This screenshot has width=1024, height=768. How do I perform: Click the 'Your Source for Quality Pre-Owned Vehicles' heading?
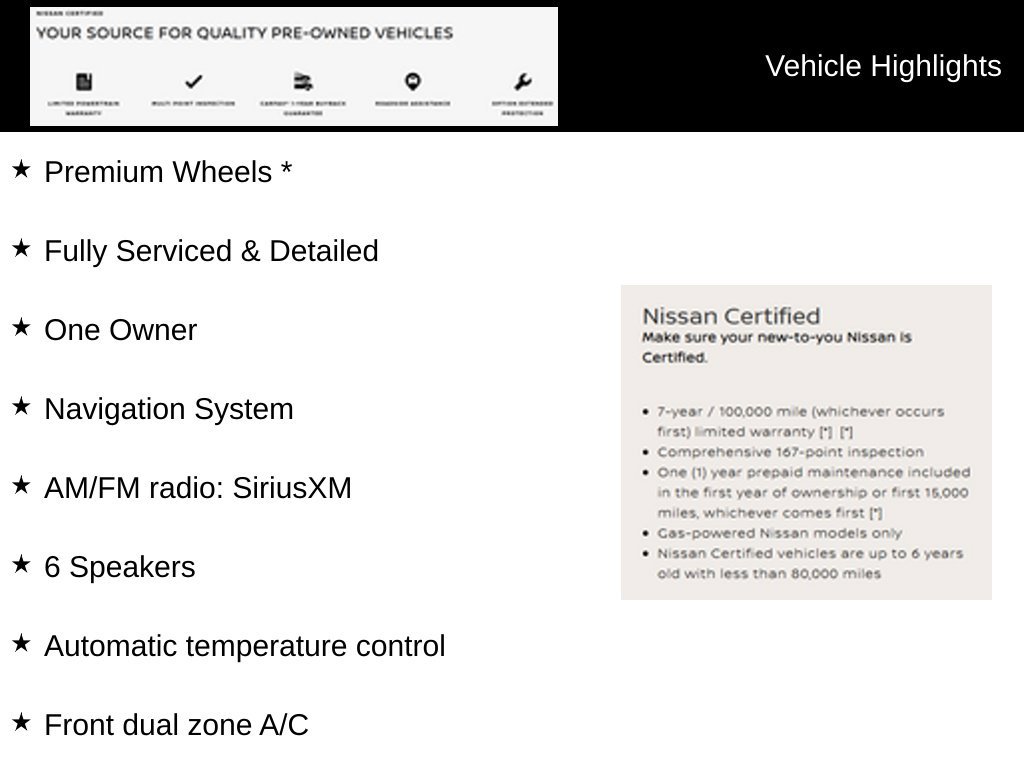[244, 33]
